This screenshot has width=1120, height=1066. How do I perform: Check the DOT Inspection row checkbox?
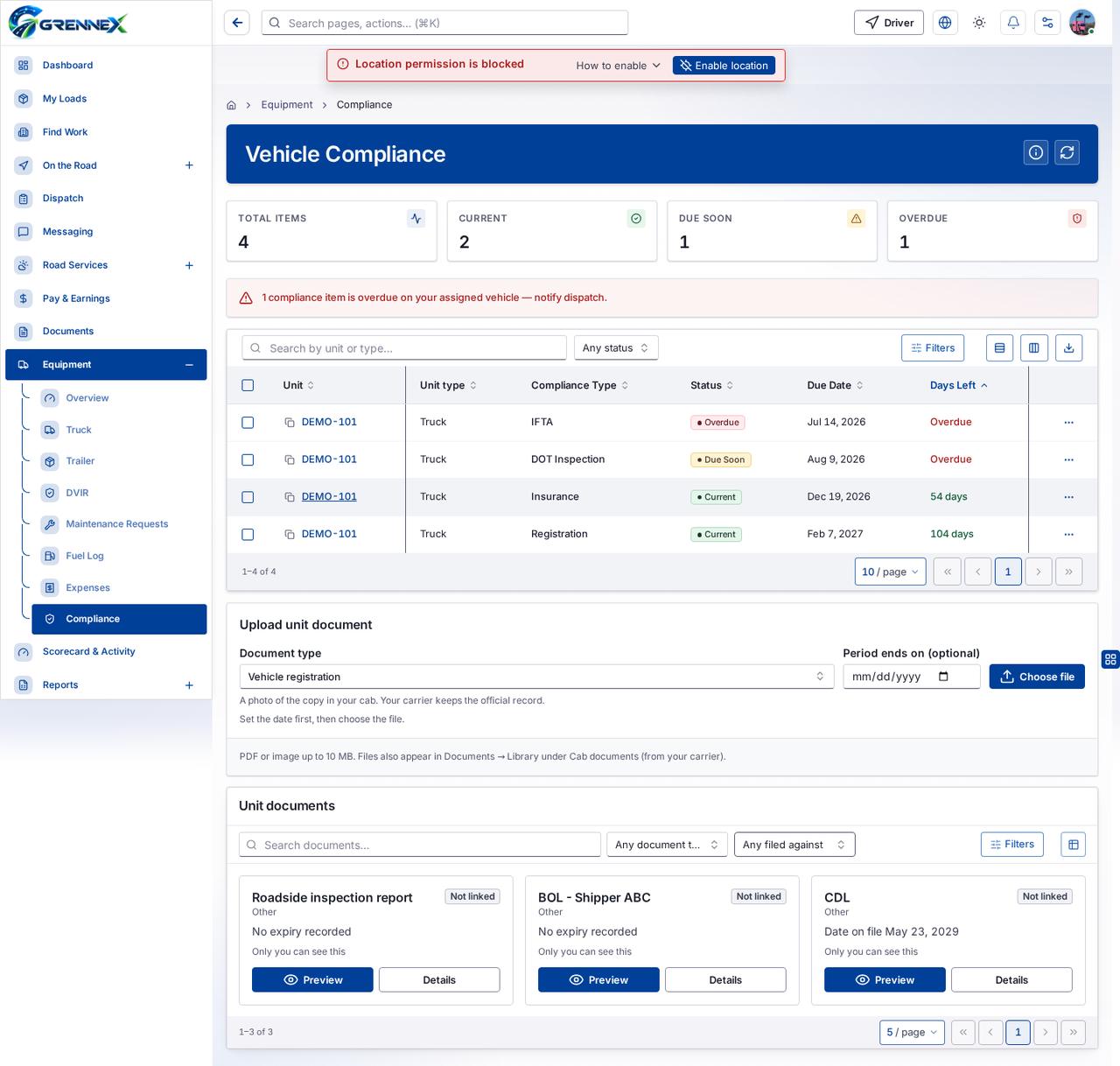point(248,459)
